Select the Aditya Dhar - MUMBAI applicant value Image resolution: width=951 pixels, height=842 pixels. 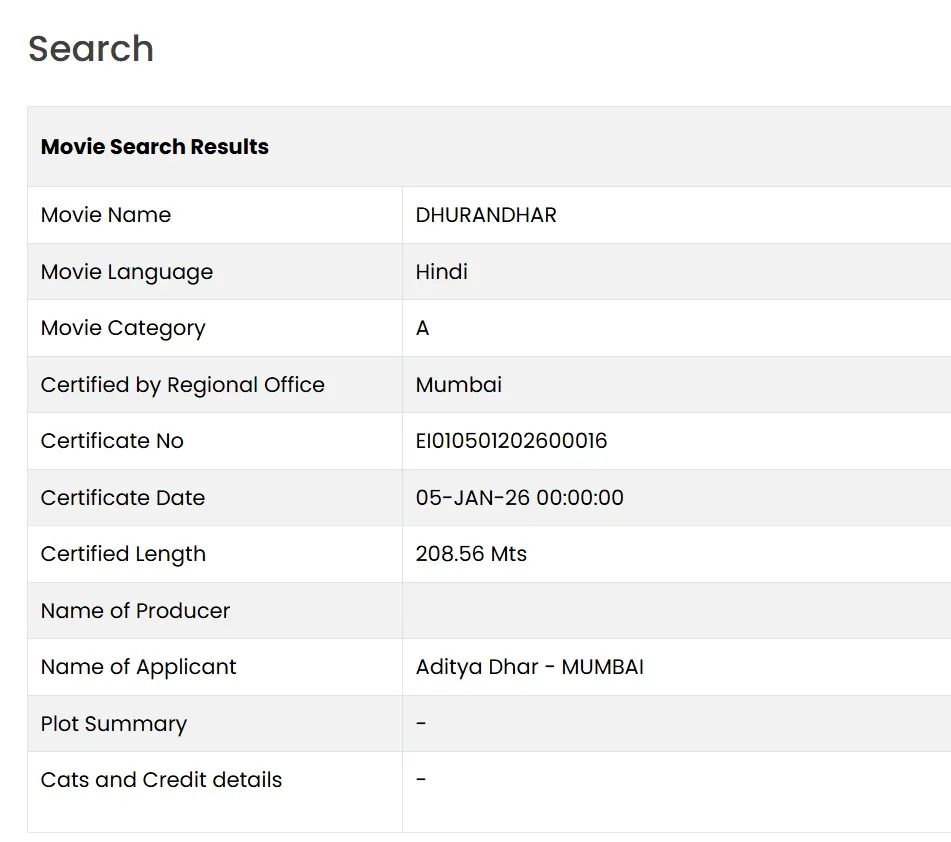click(530, 667)
